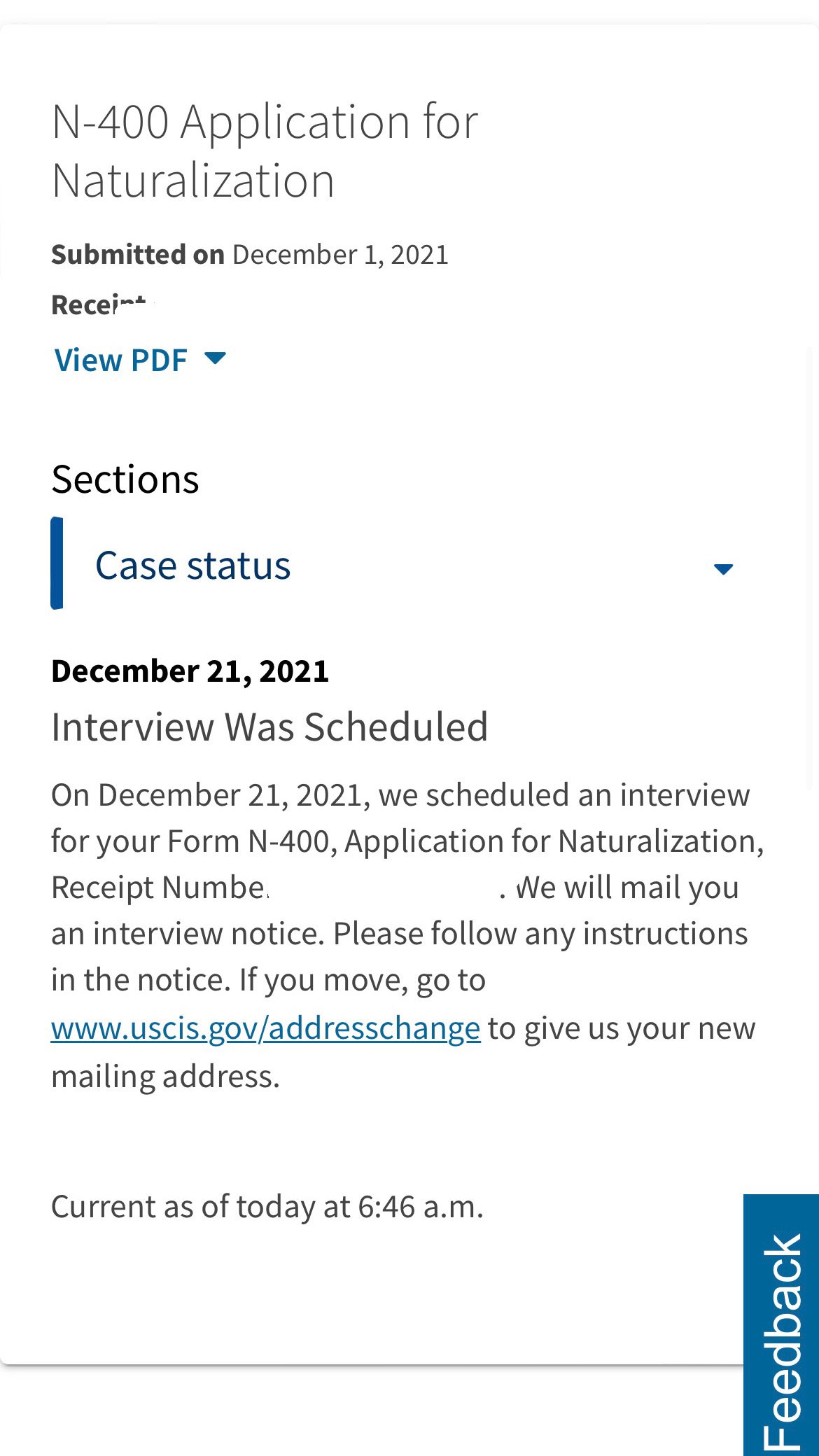Collapse the Case status caret arrow

pos(723,569)
